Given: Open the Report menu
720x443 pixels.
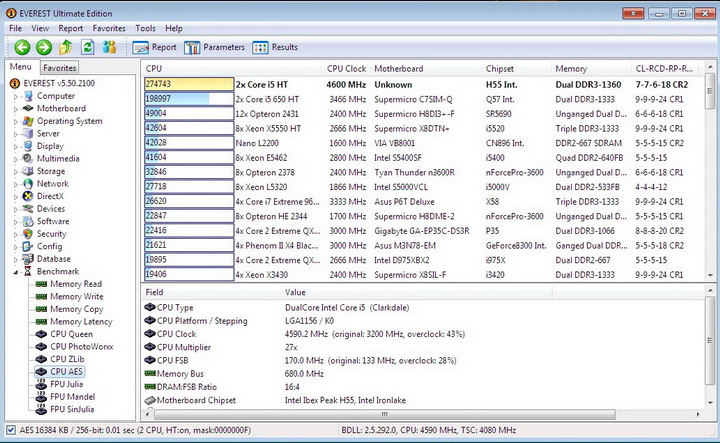Looking at the screenshot, I should (x=71, y=28).
